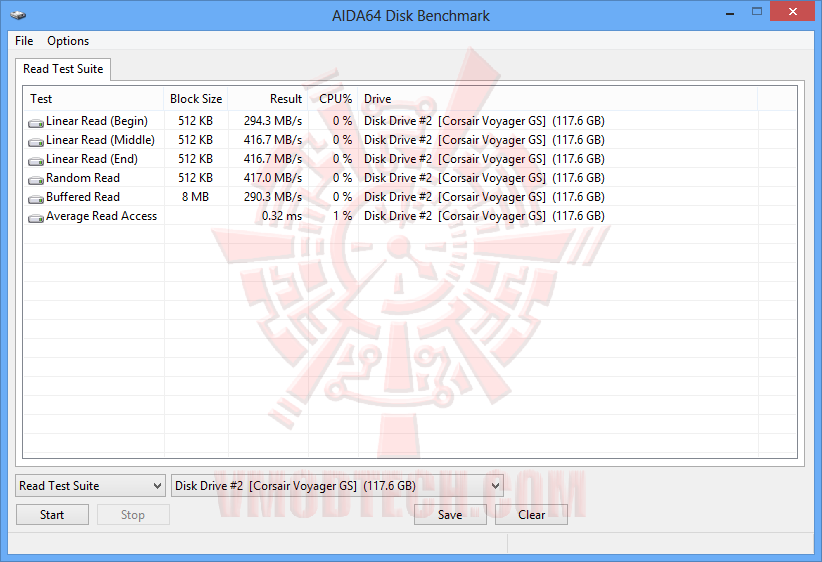Sort by the Result column header
Screen dimensions: 822x562
tap(268, 99)
